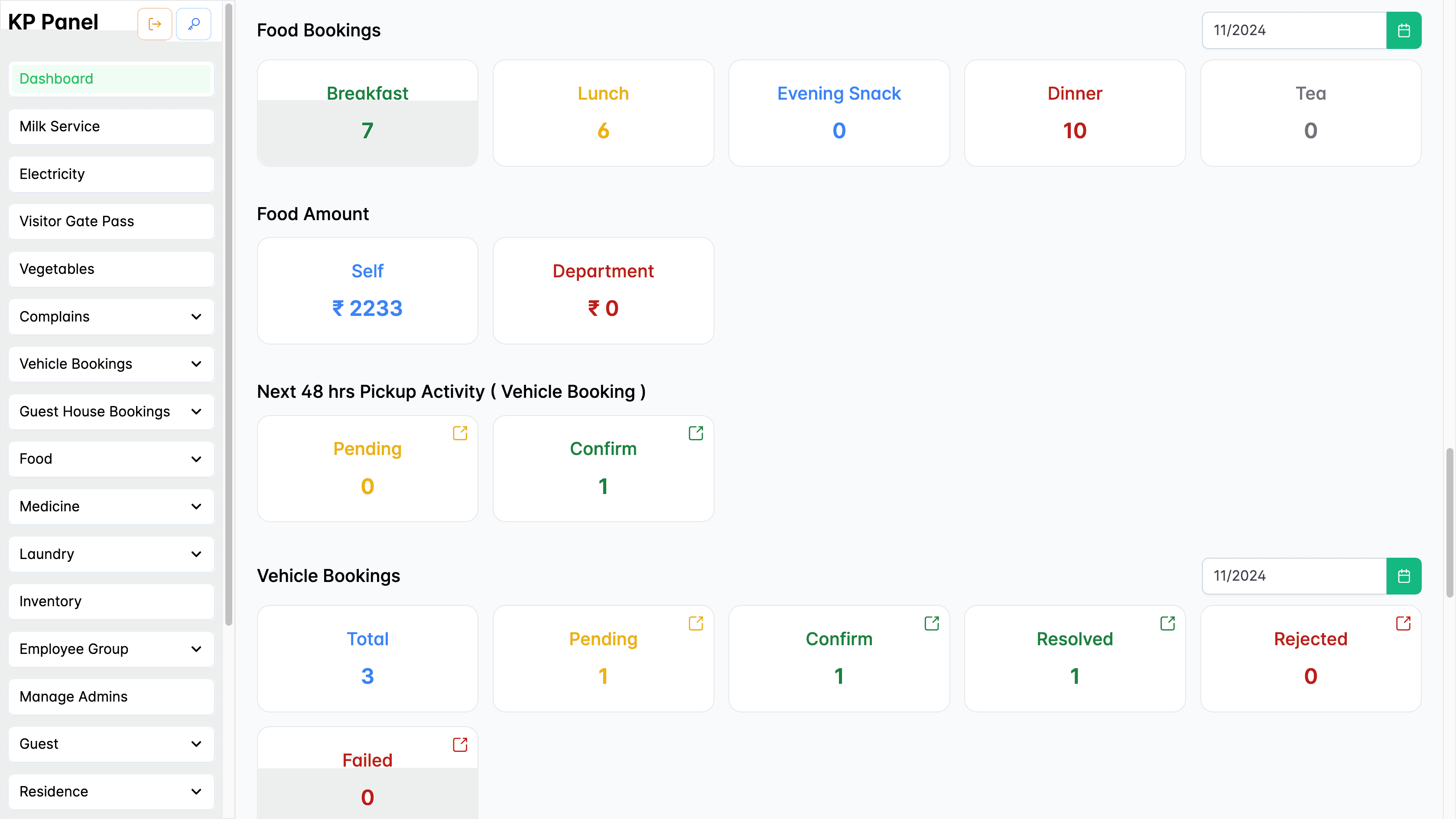Click the Vehicle Bookings section heading

click(x=328, y=575)
